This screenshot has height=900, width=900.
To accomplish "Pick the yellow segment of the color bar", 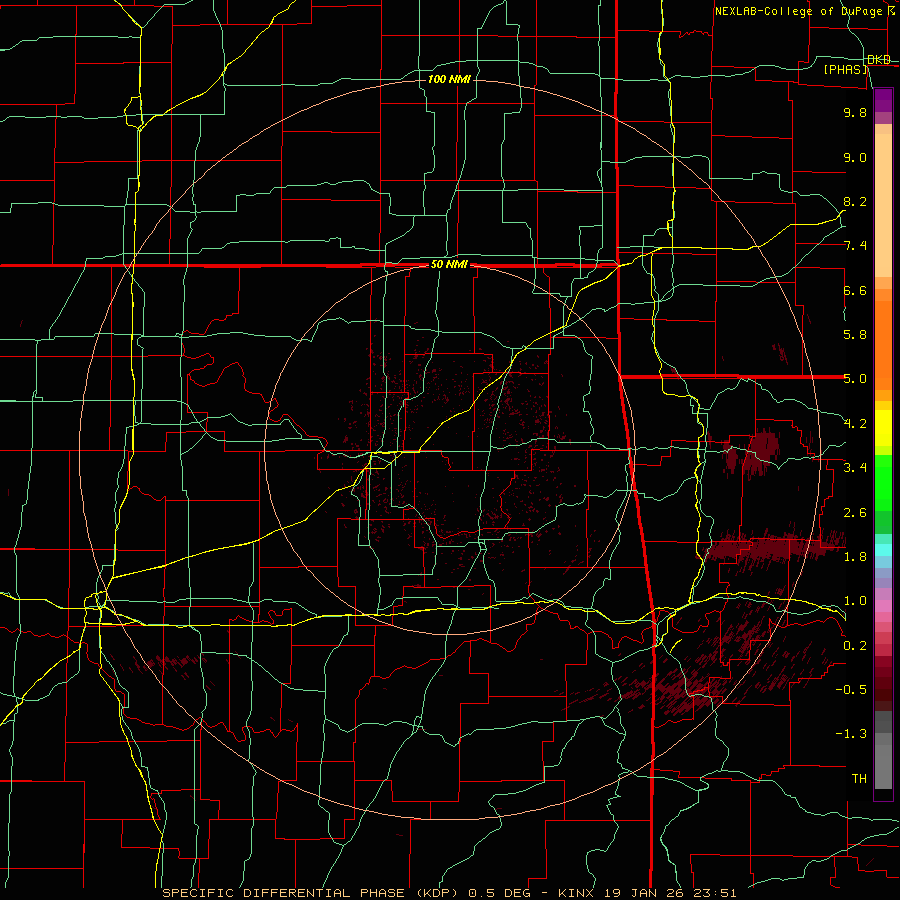I will click(883, 428).
